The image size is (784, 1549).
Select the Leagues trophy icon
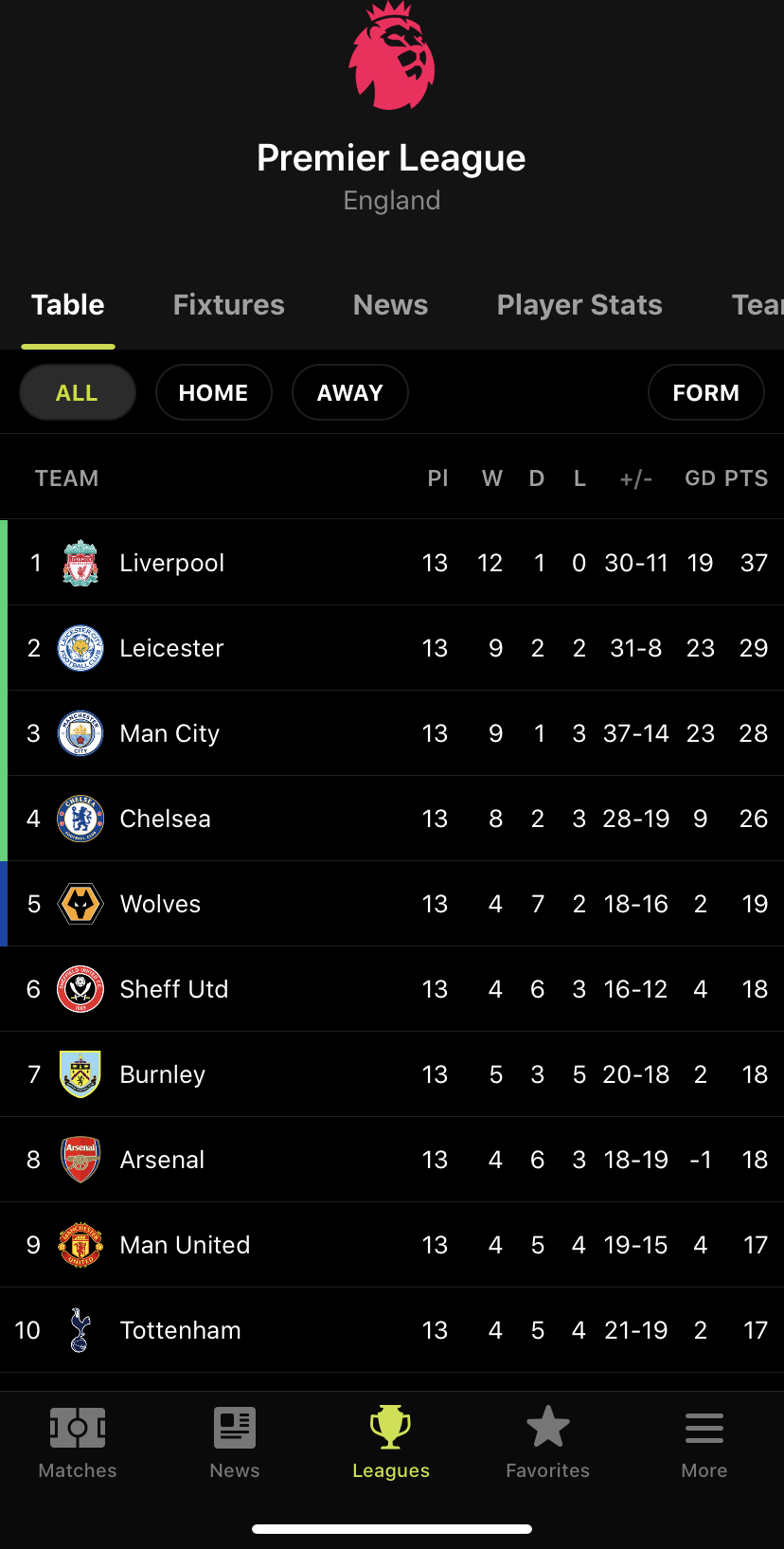(x=390, y=1428)
